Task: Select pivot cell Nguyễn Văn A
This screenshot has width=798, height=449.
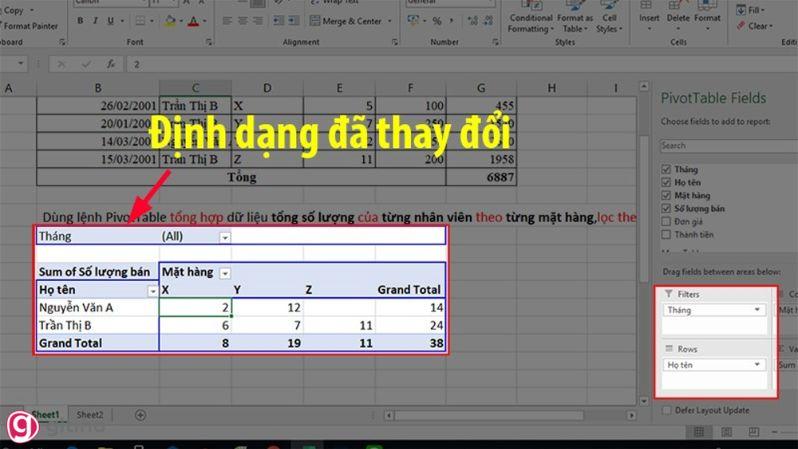Action: coord(98,307)
